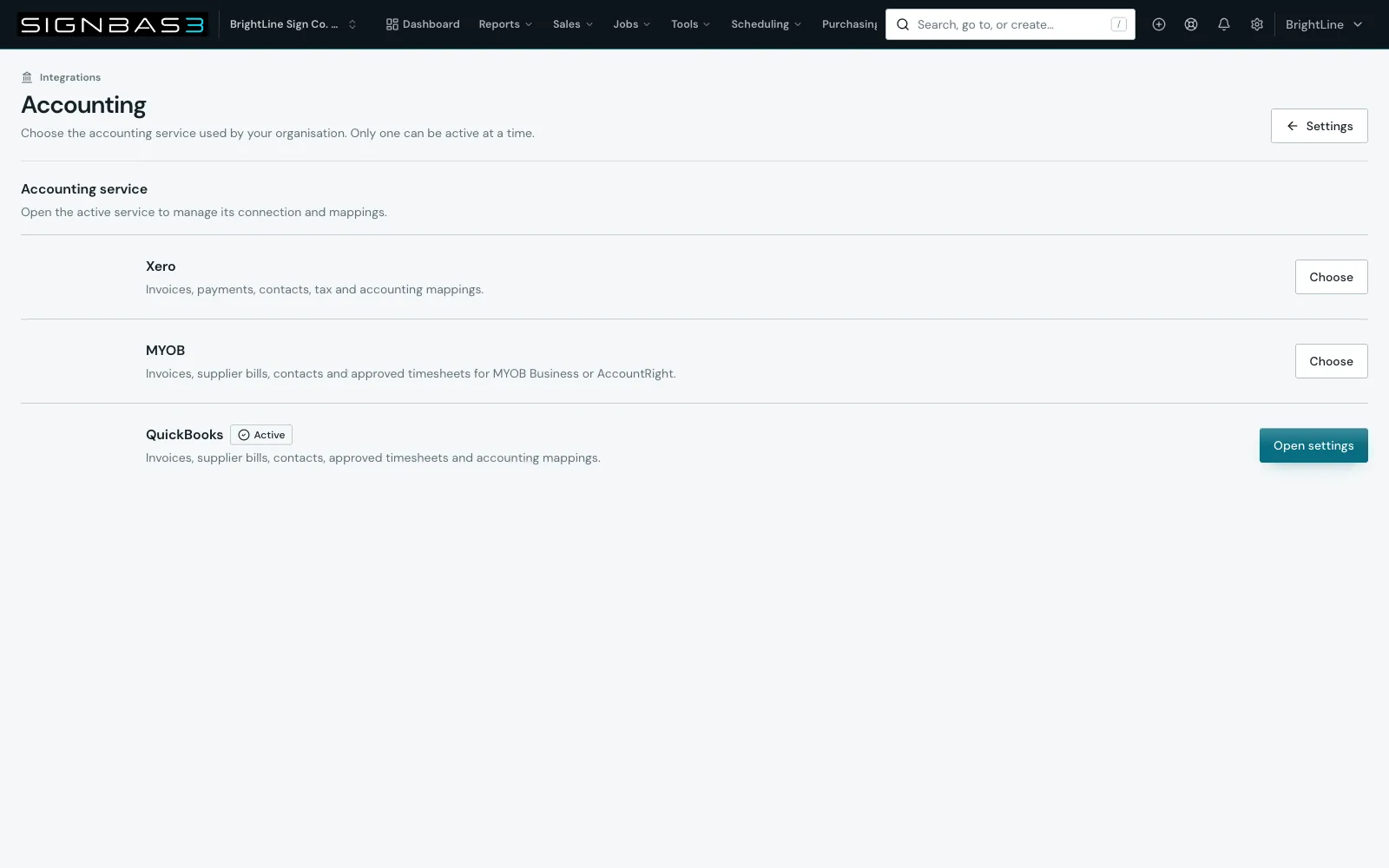The width and height of the screenshot is (1389, 868).
Task: Expand the Scheduling menu
Action: pos(767,24)
